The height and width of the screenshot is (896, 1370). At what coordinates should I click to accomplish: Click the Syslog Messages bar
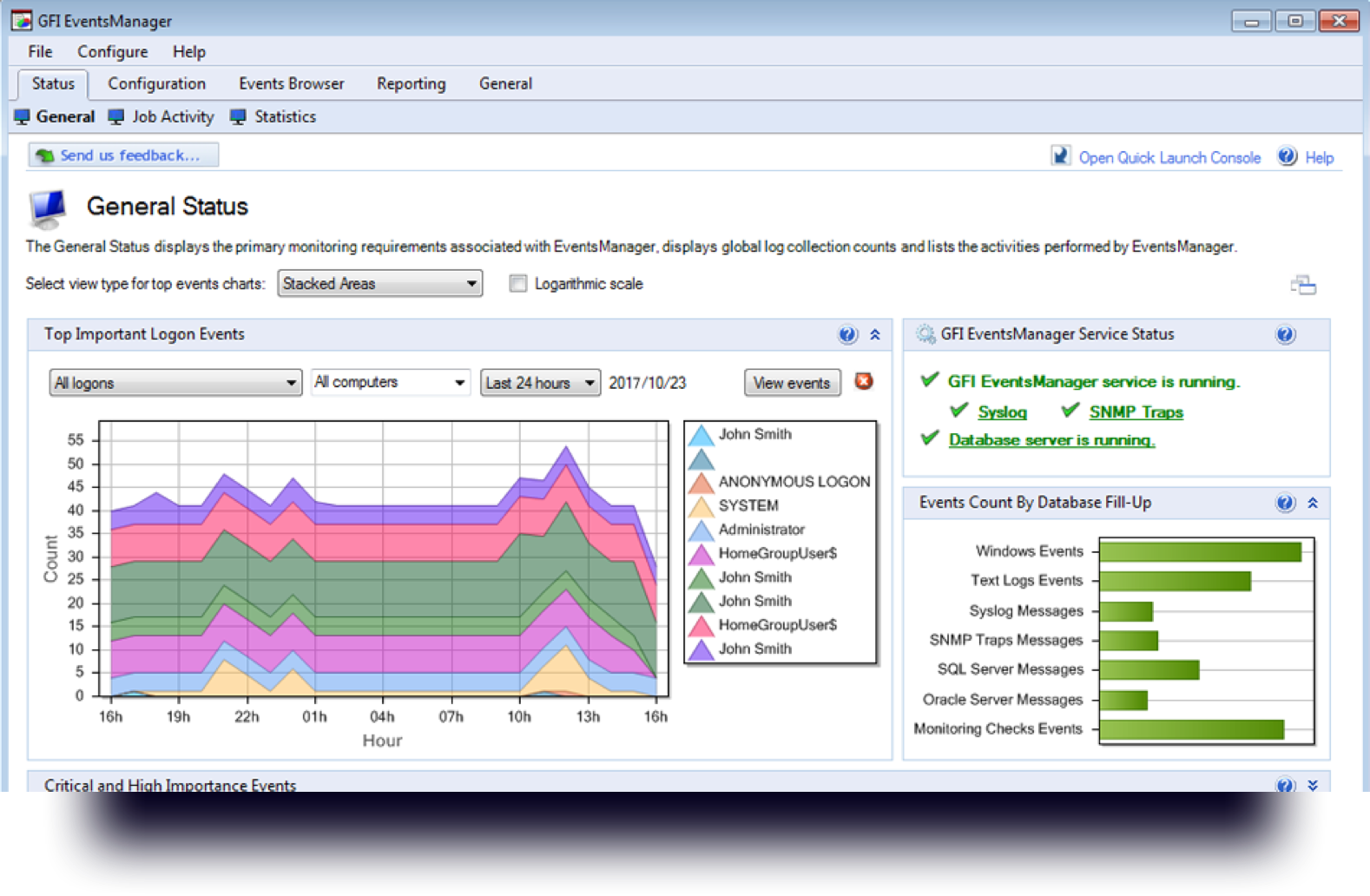tap(1126, 611)
